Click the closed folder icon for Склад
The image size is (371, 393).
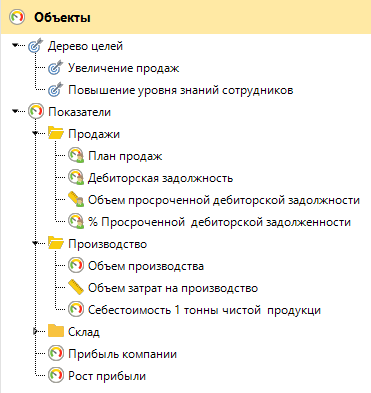tap(56, 331)
